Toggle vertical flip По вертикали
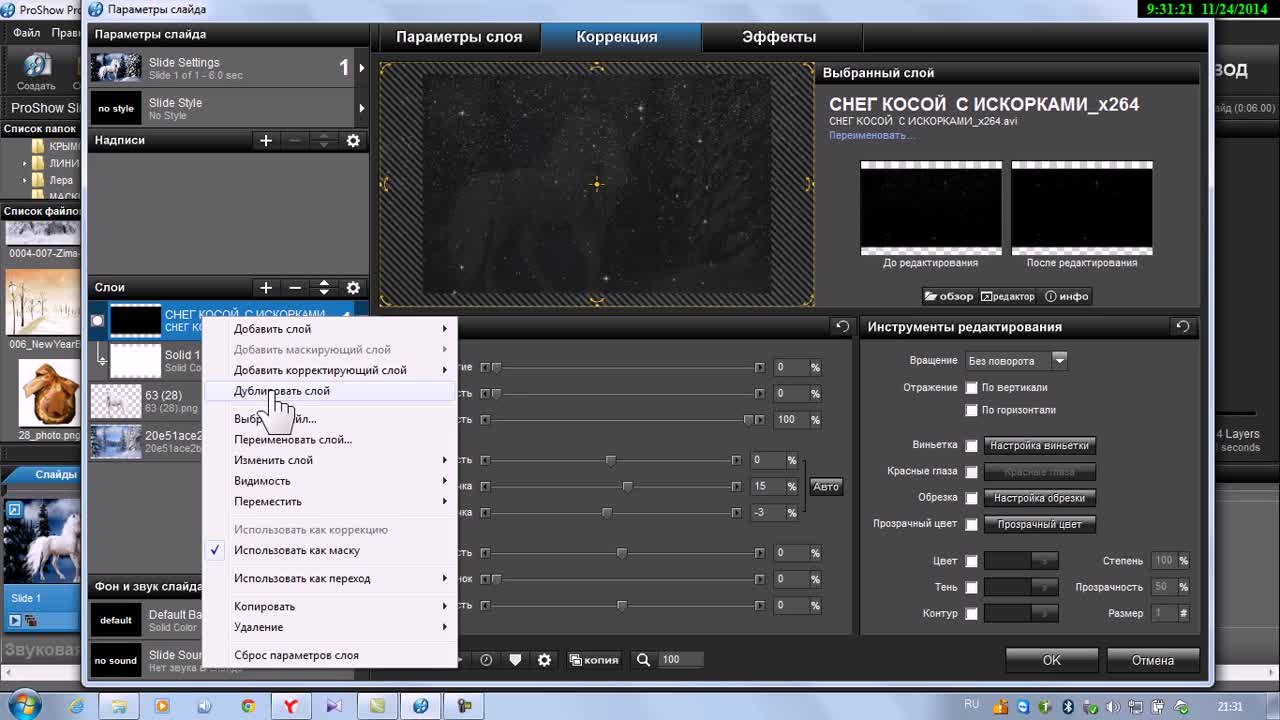 (x=972, y=388)
